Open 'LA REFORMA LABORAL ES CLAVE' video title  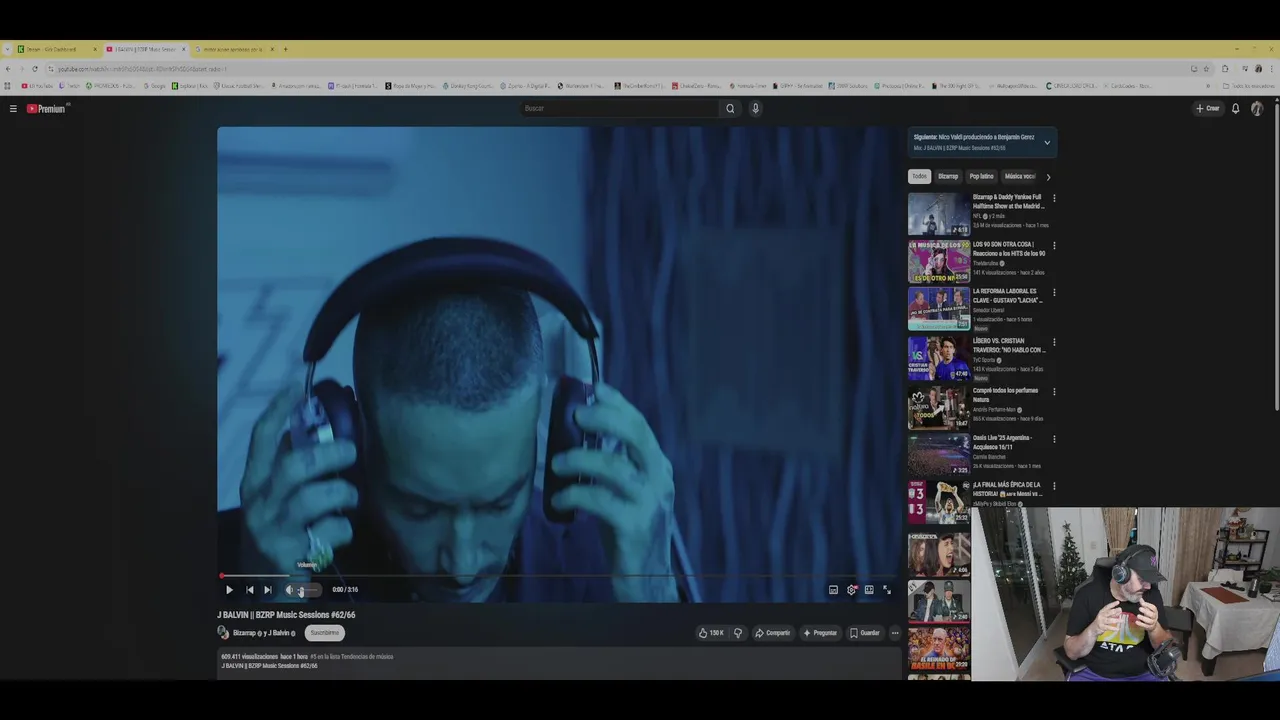pyautogui.click(x=1008, y=296)
